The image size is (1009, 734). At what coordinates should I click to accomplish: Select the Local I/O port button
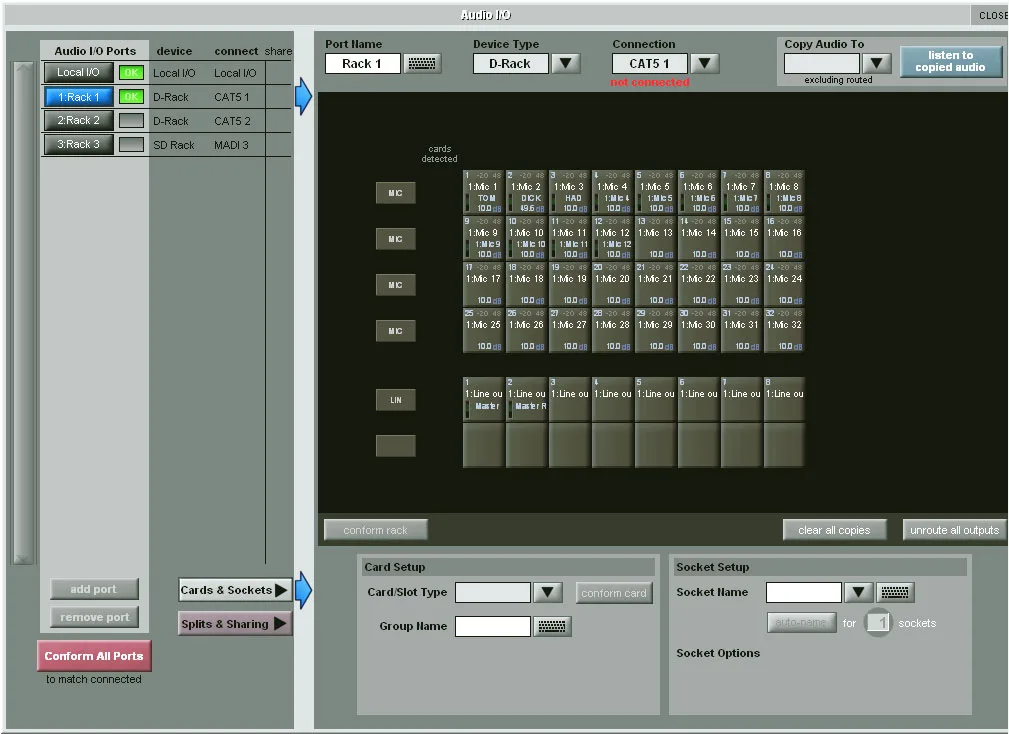(x=79, y=73)
